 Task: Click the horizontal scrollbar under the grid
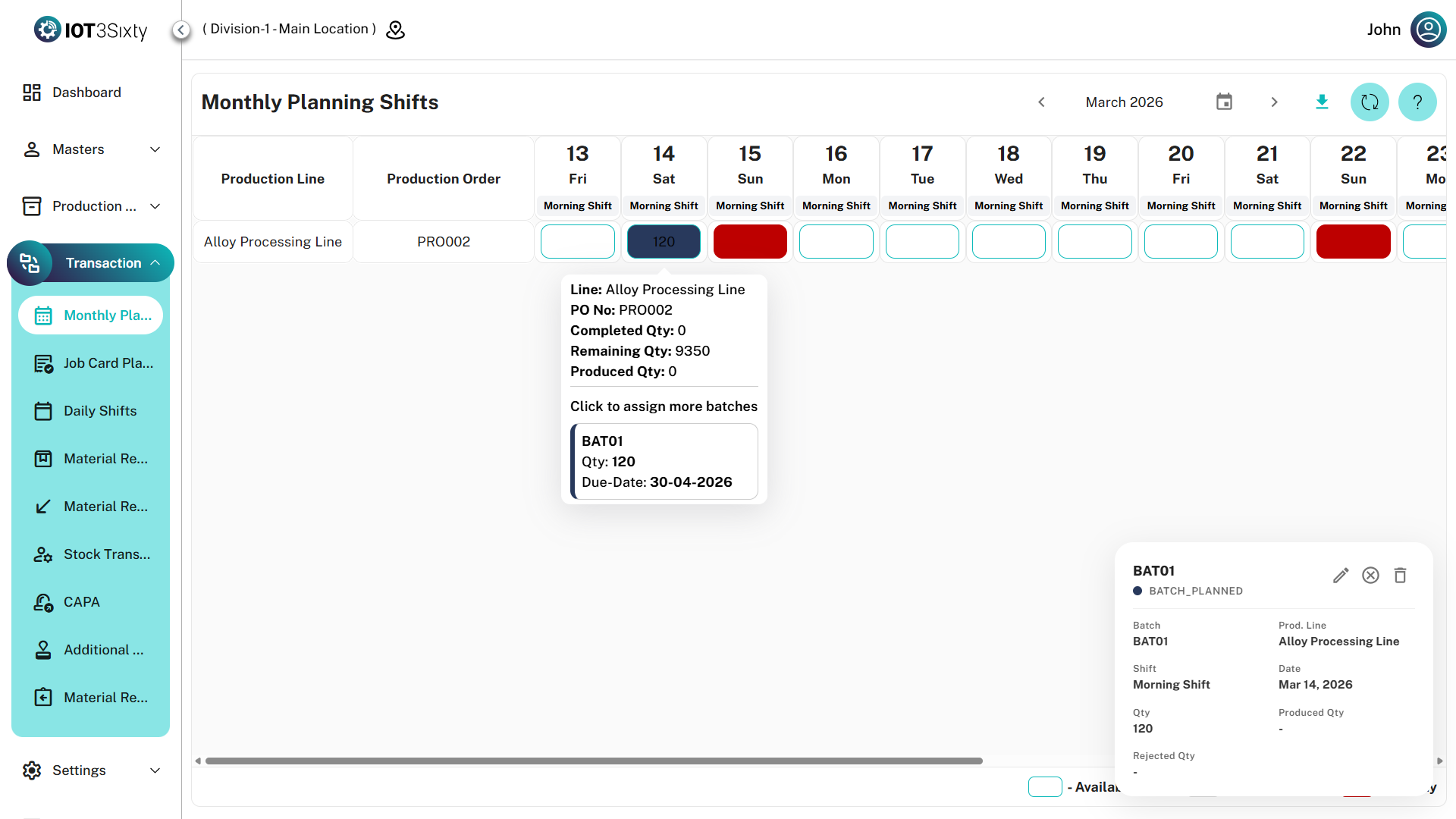point(593,761)
